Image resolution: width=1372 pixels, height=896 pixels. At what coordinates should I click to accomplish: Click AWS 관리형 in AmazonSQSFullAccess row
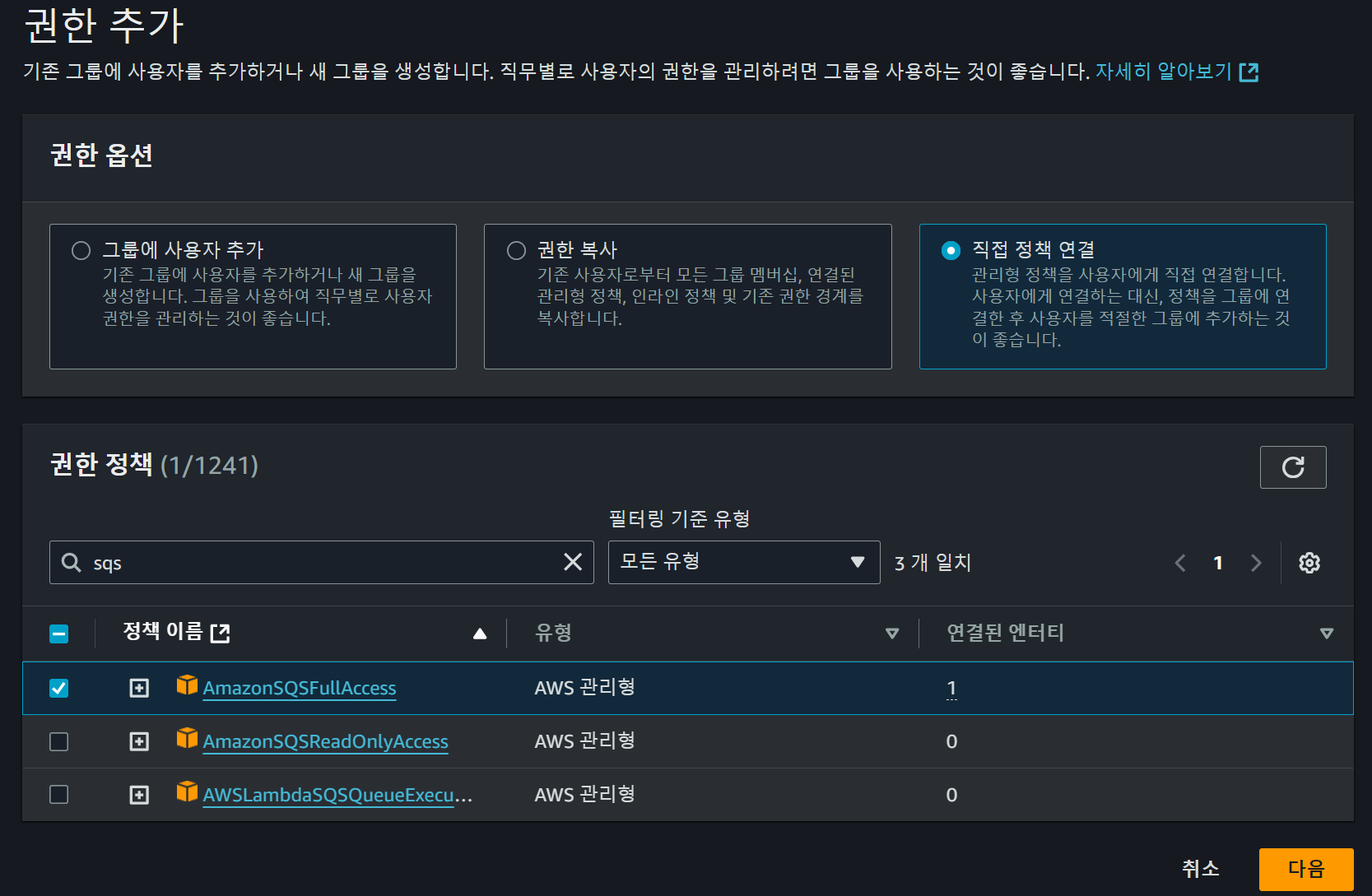[584, 688]
